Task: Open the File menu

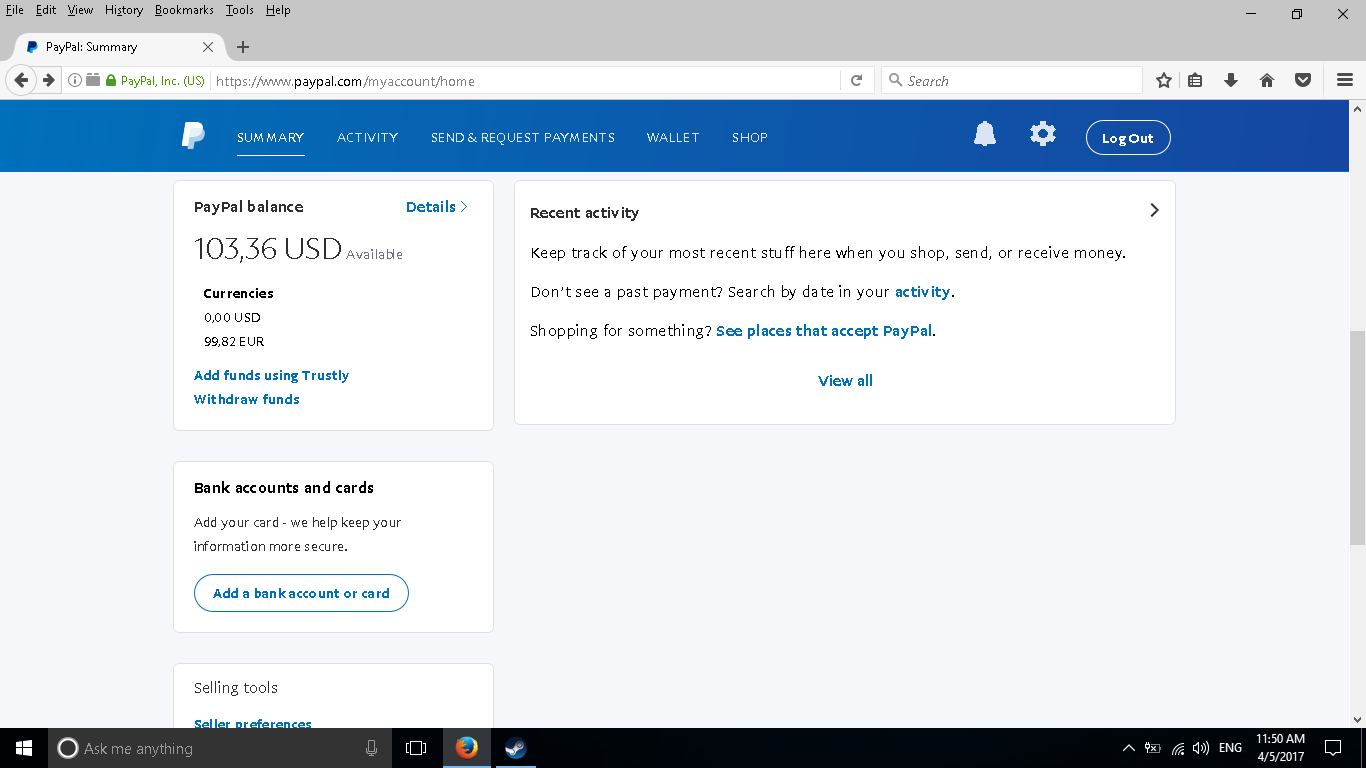Action: [x=15, y=10]
